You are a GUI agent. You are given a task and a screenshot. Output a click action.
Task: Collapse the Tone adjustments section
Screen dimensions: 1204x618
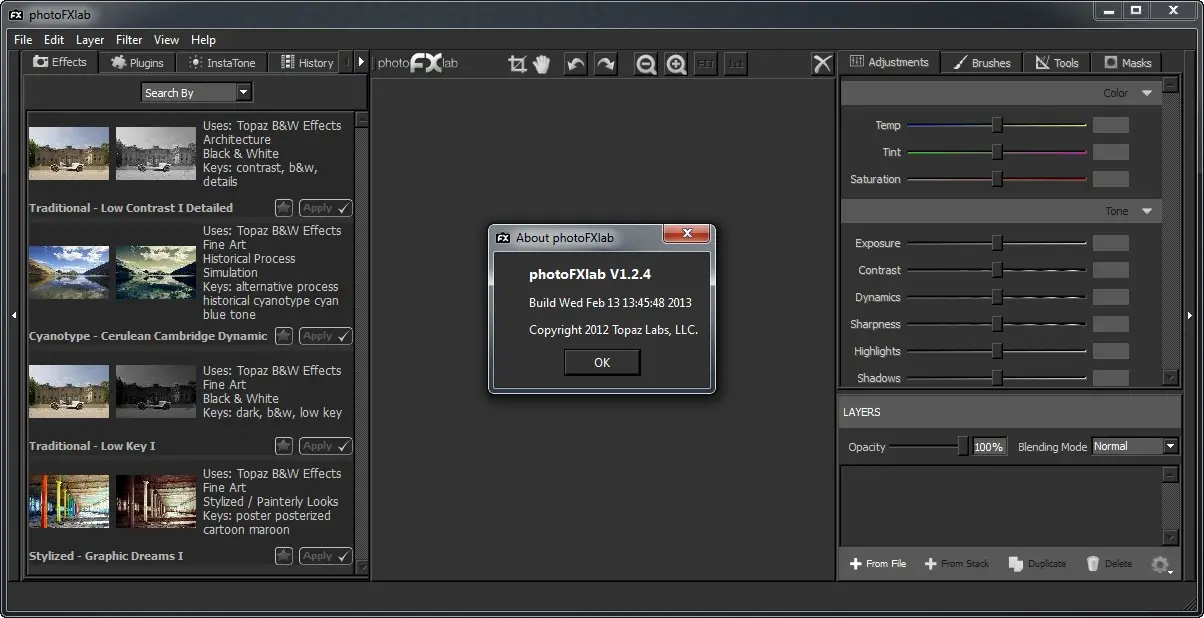[x=1147, y=211]
